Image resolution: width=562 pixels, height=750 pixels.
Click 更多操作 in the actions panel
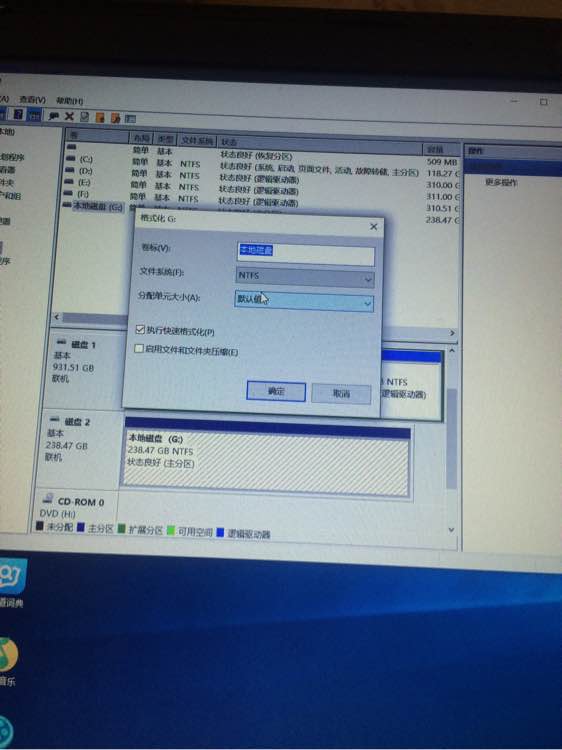tap(501, 182)
